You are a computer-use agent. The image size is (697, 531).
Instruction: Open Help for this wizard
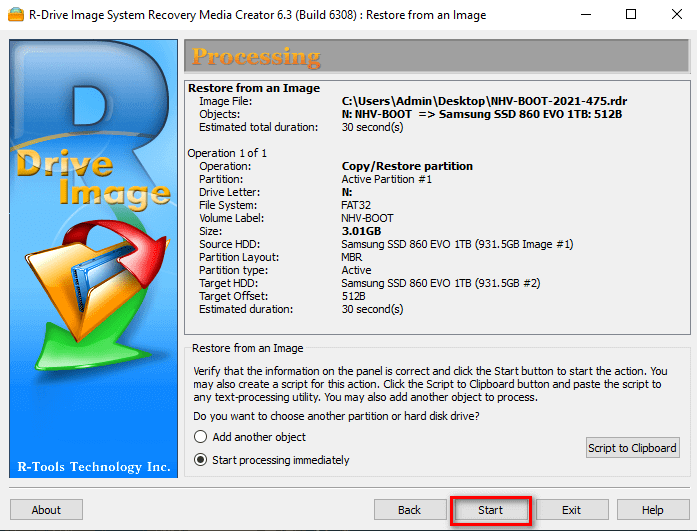pyautogui.click(x=652, y=510)
